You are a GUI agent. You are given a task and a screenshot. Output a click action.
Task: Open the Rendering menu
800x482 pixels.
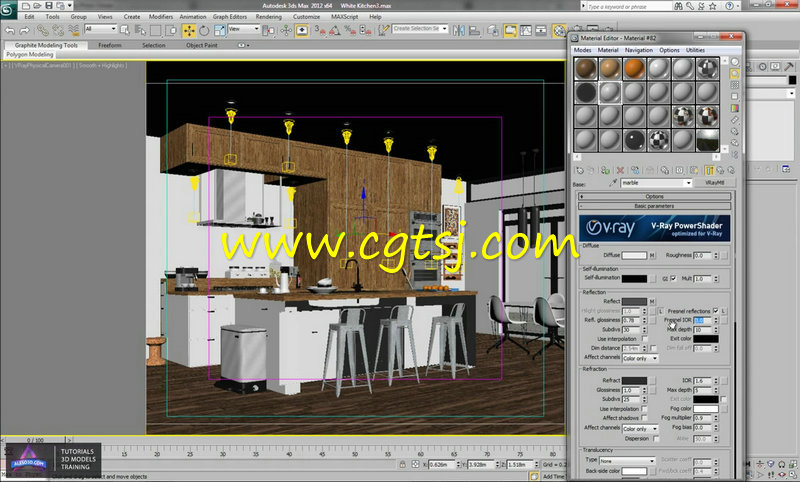coord(269,17)
